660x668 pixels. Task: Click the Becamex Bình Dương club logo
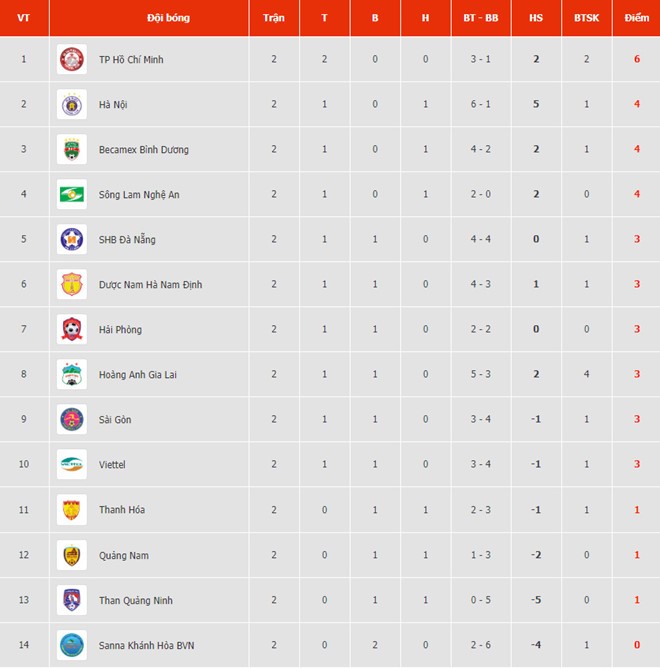tap(72, 149)
